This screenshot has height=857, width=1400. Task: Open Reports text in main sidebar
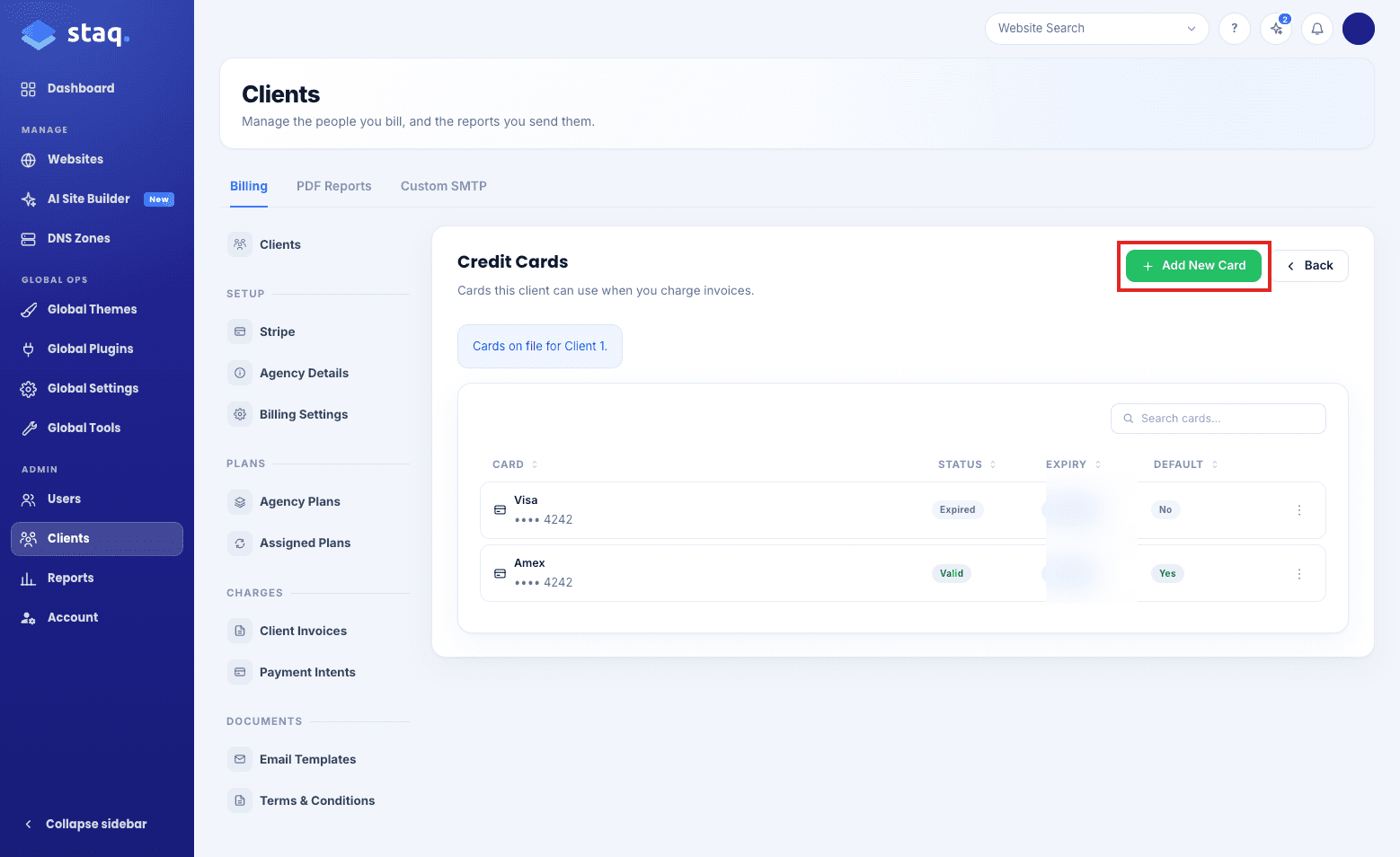click(71, 579)
